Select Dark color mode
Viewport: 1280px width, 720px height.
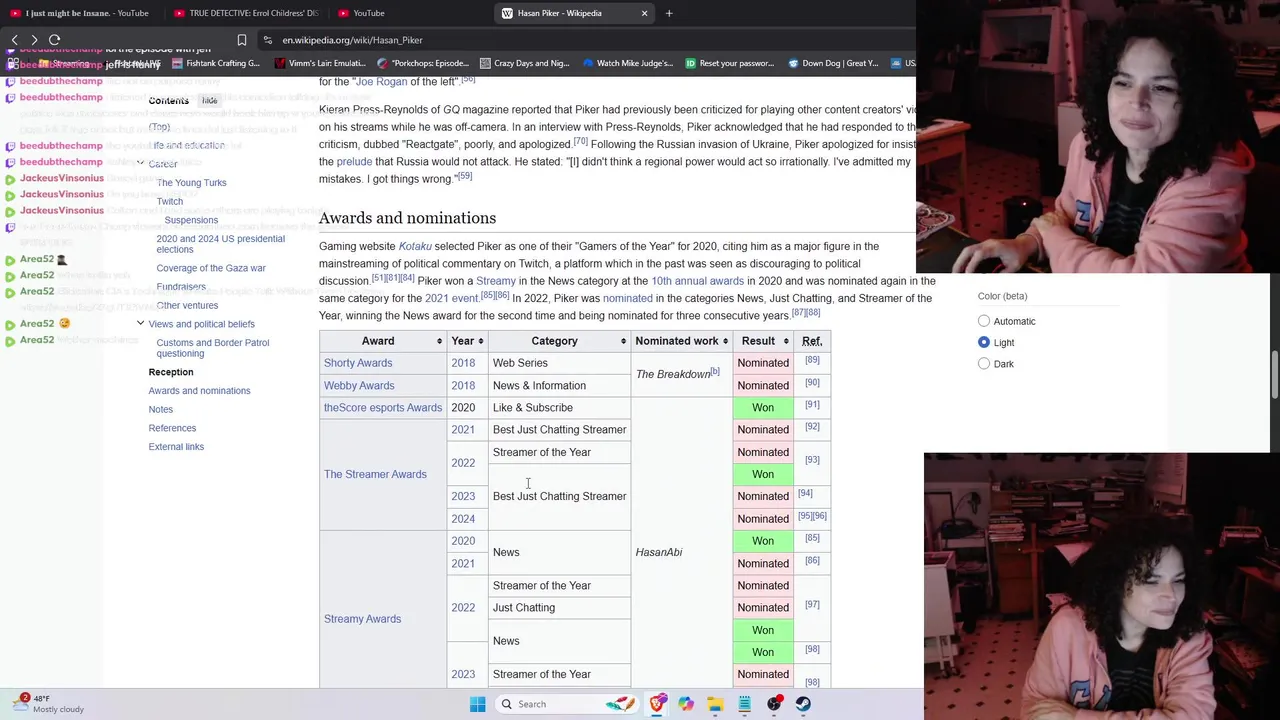click(984, 364)
